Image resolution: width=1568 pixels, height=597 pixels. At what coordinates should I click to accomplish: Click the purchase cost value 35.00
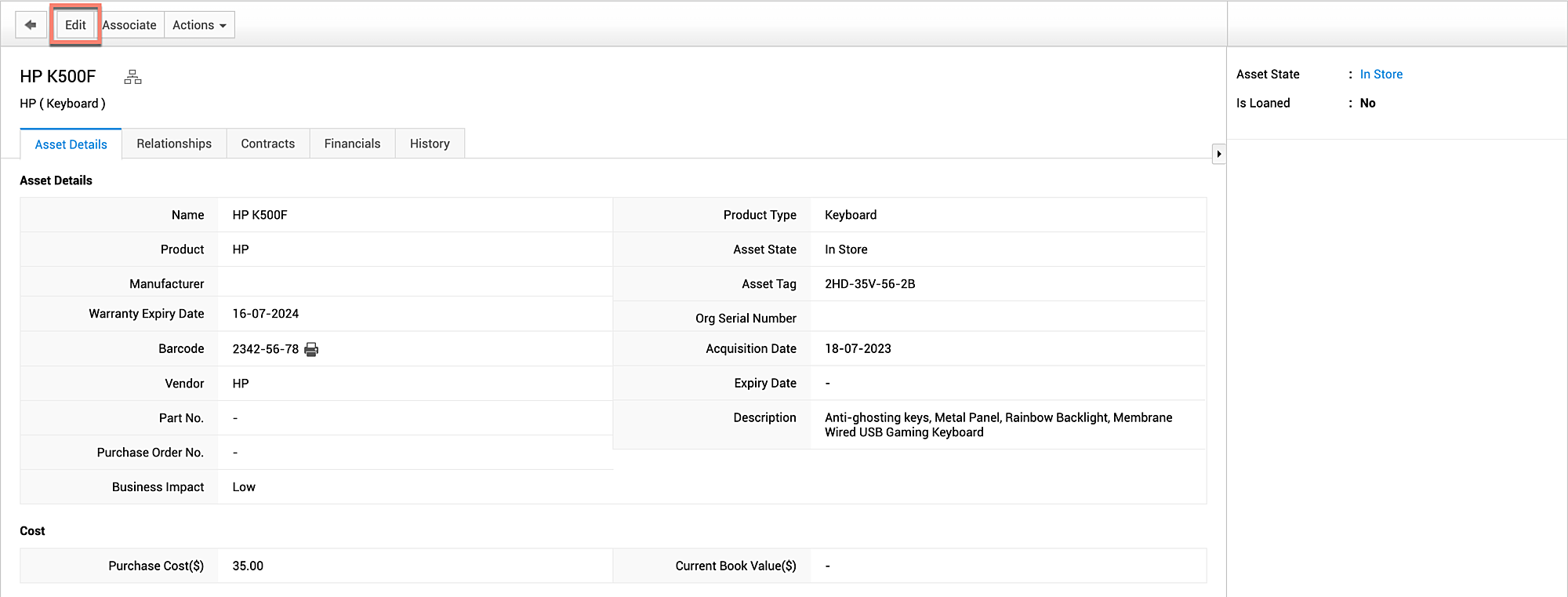click(248, 566)
